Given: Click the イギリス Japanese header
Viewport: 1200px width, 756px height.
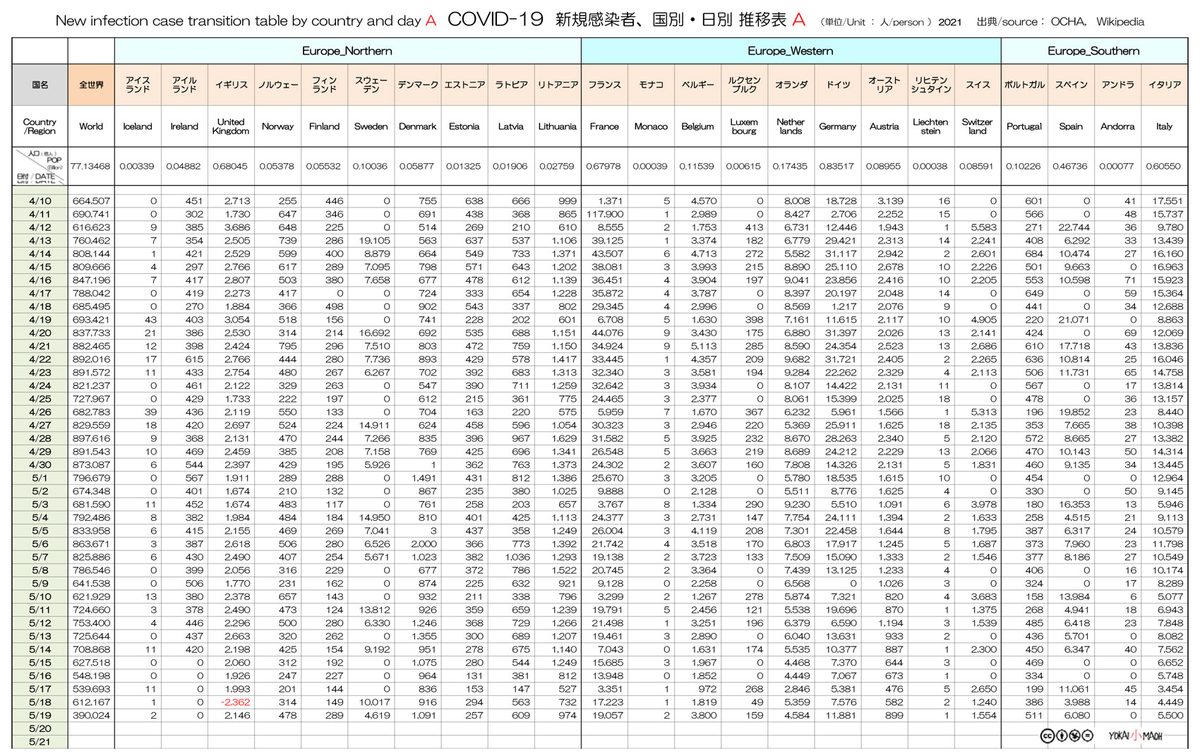Looking at the screenshot, I should (x=231, y=86).
